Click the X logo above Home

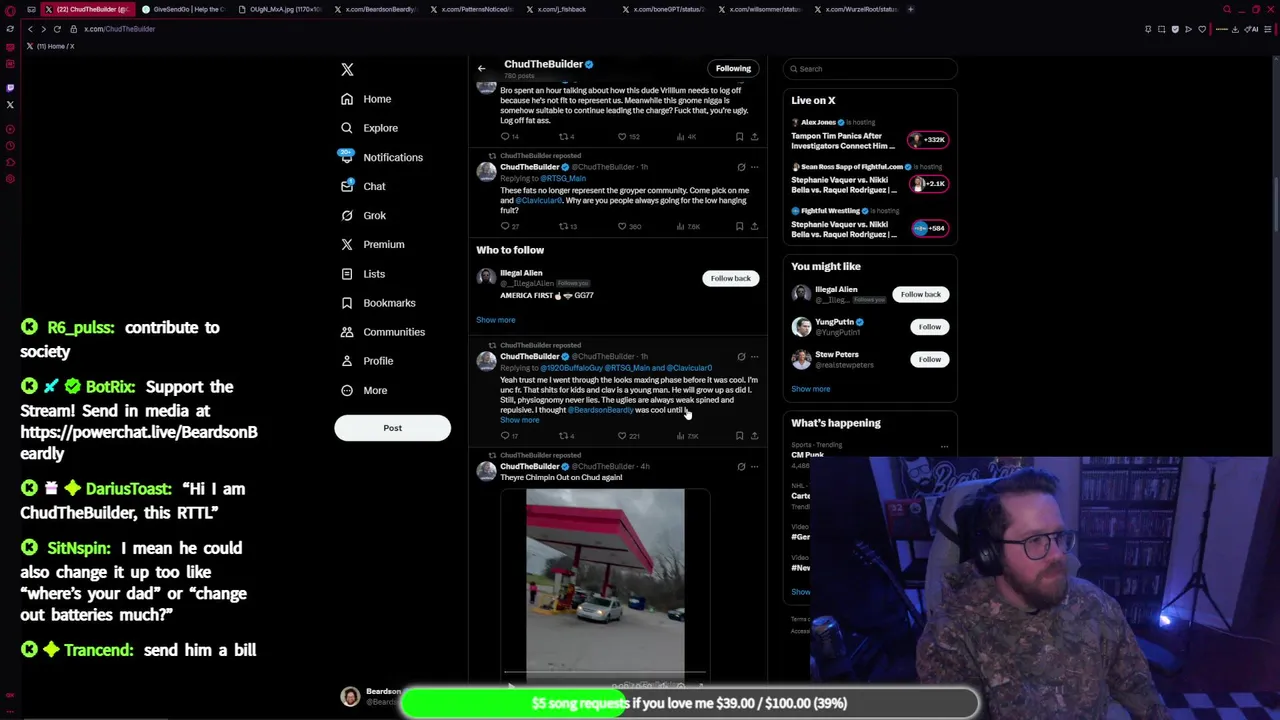[347, 69]
